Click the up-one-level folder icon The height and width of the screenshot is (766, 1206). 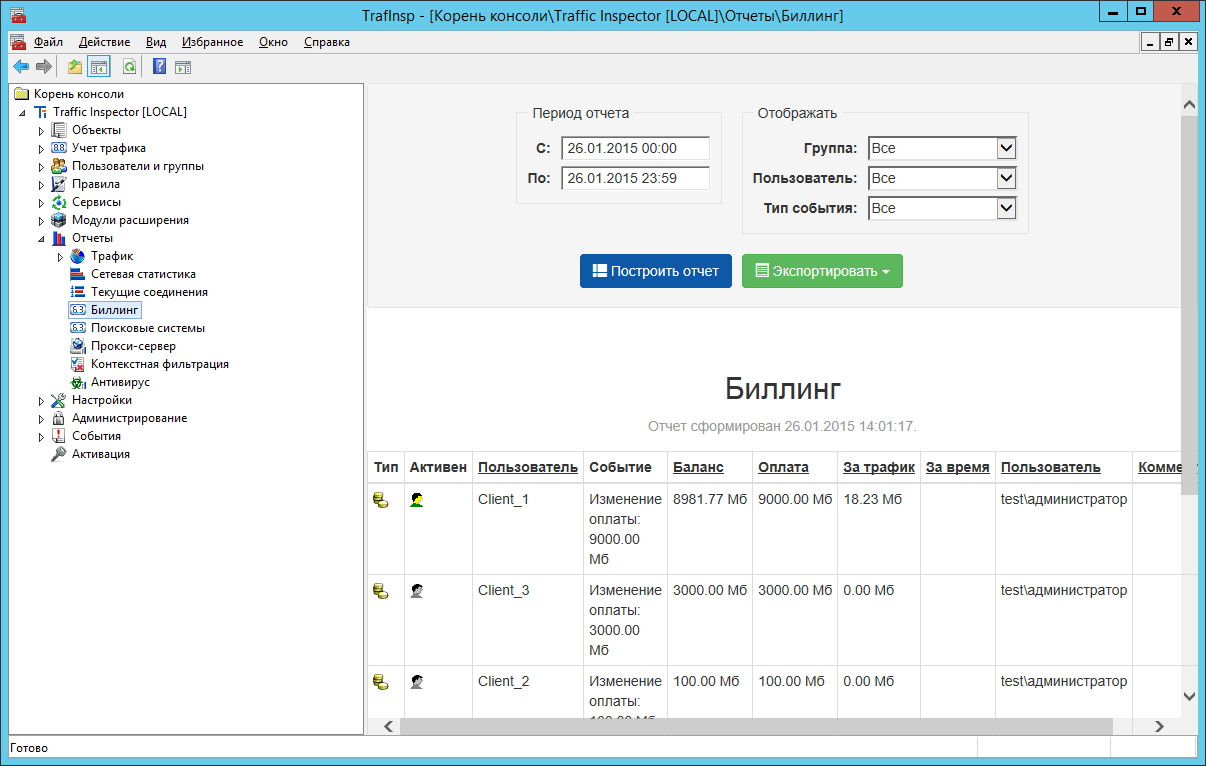click(x=74, y=67)
